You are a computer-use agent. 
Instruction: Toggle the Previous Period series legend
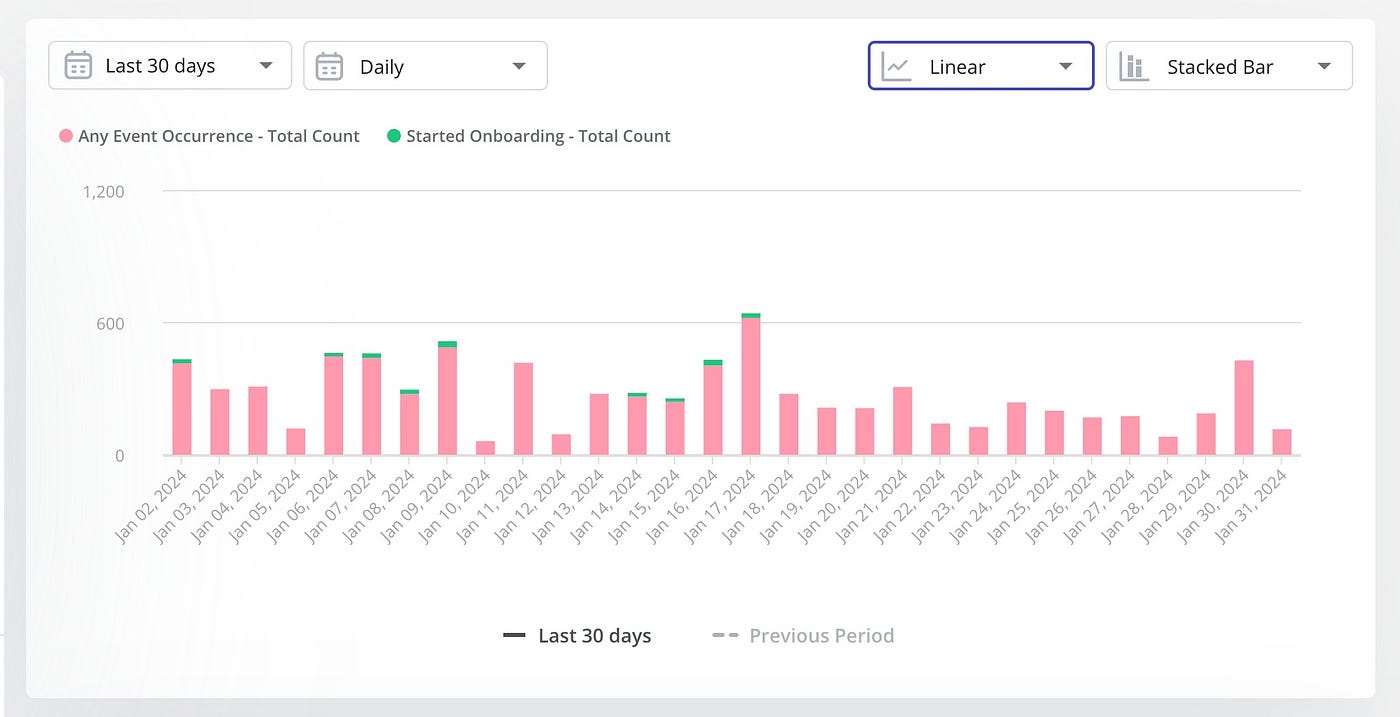pyautogui.click(x=803, y=635)
